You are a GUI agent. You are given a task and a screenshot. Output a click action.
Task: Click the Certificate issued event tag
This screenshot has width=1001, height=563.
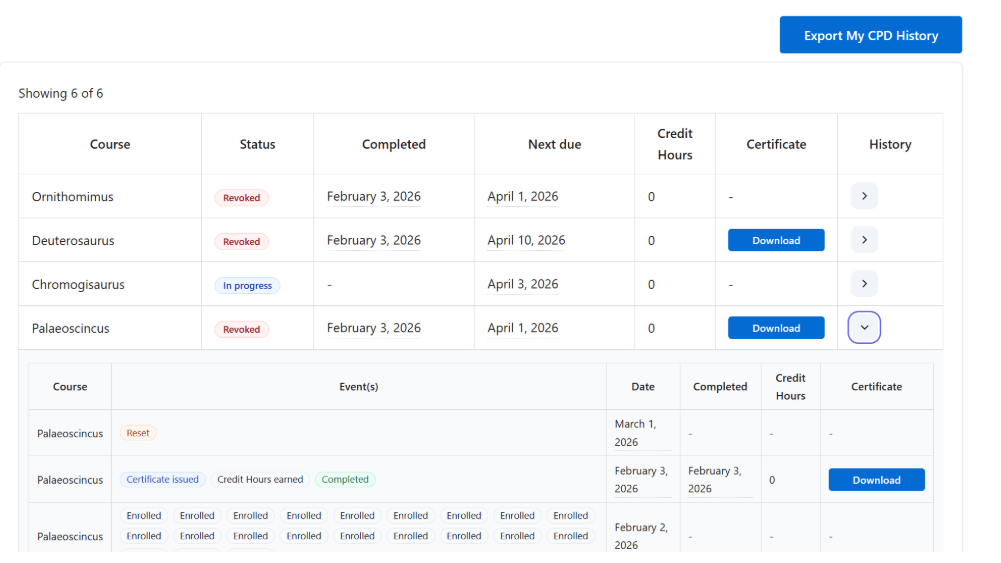pos(162,480)
